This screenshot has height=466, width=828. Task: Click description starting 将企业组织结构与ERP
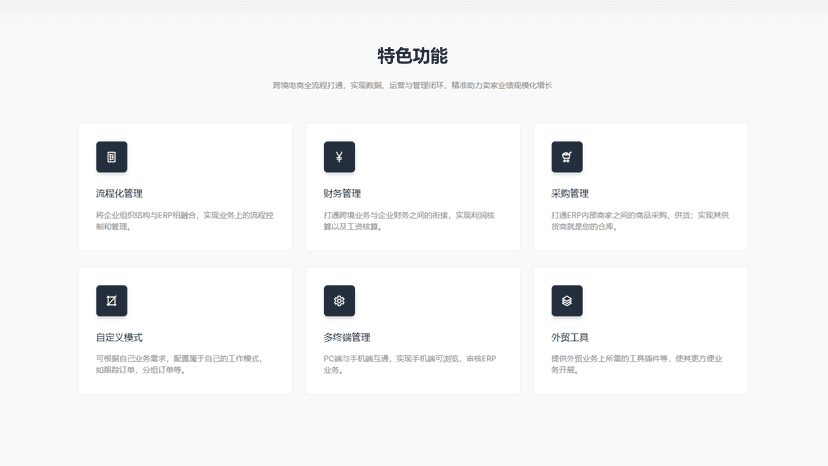185,221
